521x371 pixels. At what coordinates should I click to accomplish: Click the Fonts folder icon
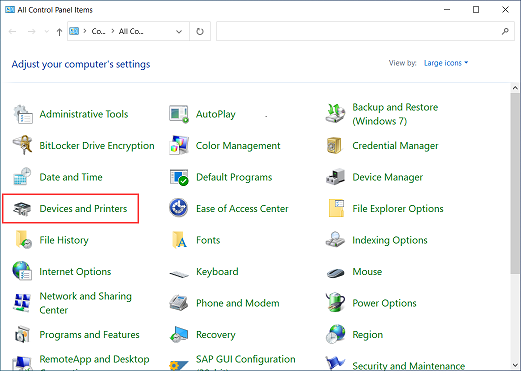pyautogui.click(x=179, y=240)
